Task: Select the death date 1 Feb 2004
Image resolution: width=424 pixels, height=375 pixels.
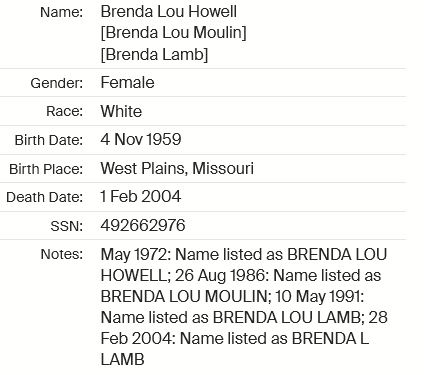Action: click(x=141, y=196)
